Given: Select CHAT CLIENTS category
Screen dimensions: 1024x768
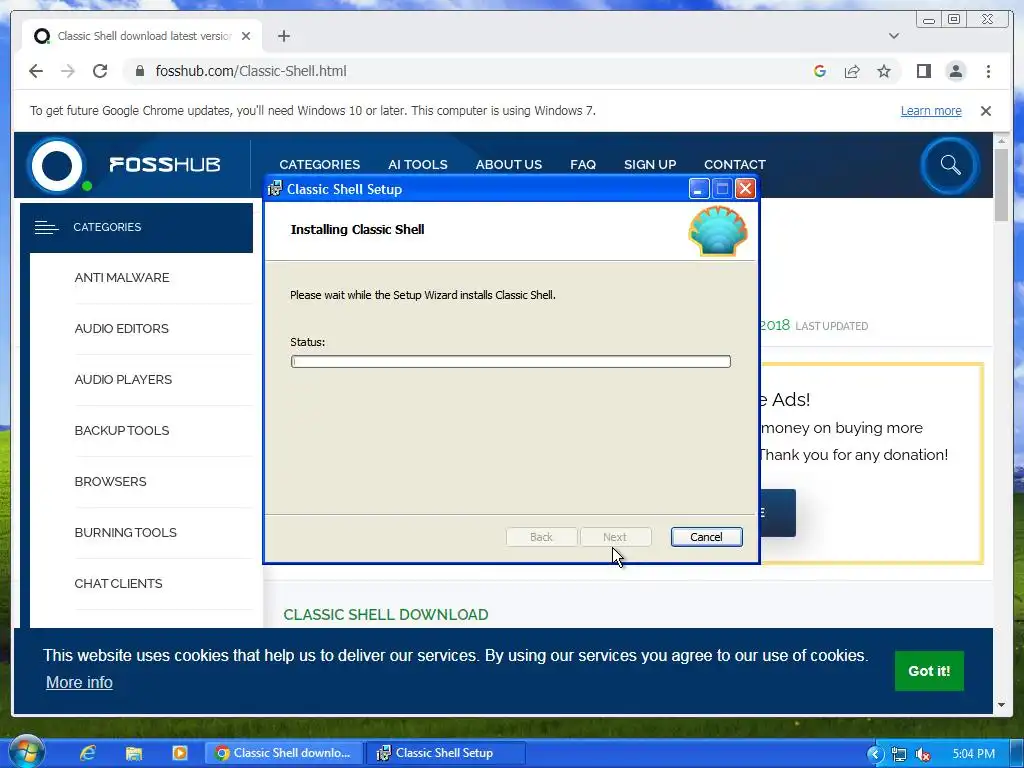Looking at the screenshot, I should click(118, 583).
